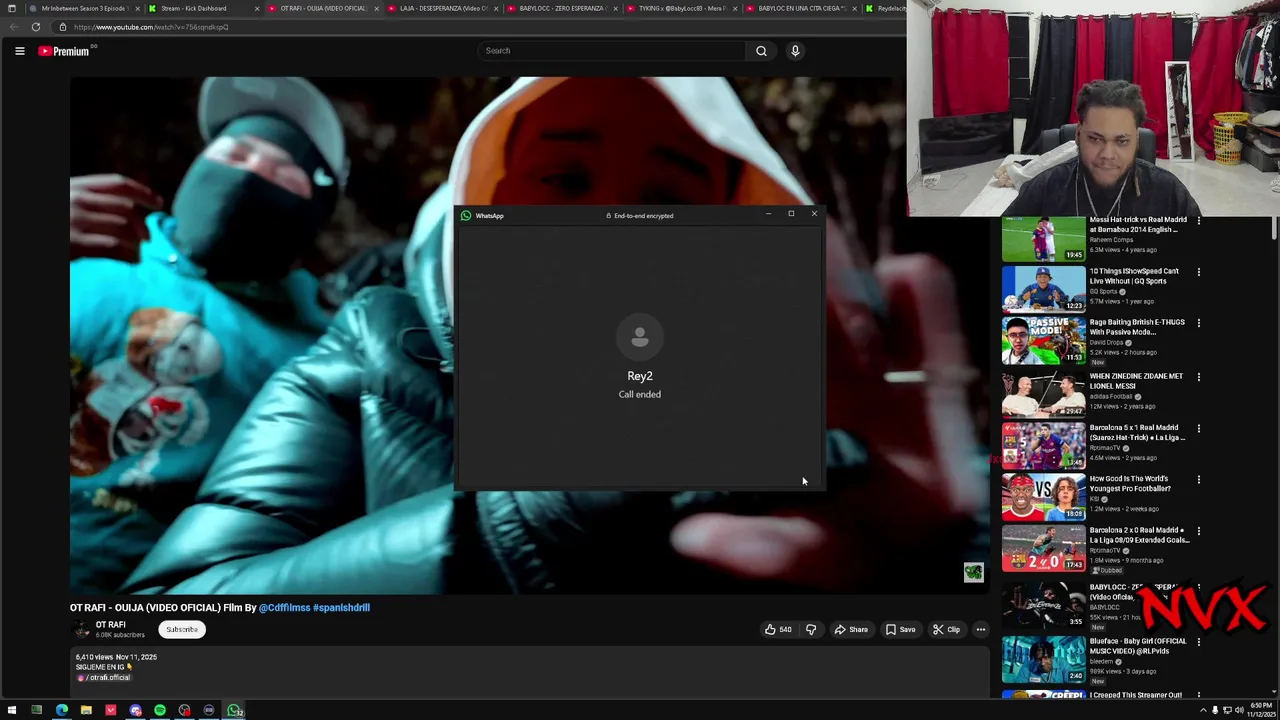Click the End-to-end encrypted lock label
Viewport: 1280px width, 720px height.
click(640, 216)
